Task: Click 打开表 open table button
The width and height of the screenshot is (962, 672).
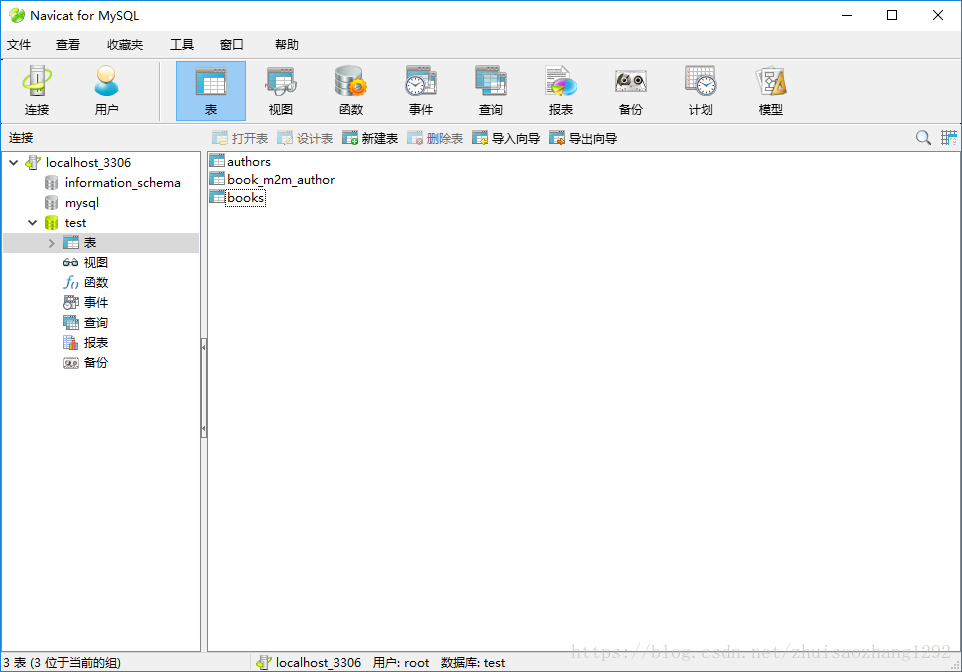Action: [x=240, y=138]
